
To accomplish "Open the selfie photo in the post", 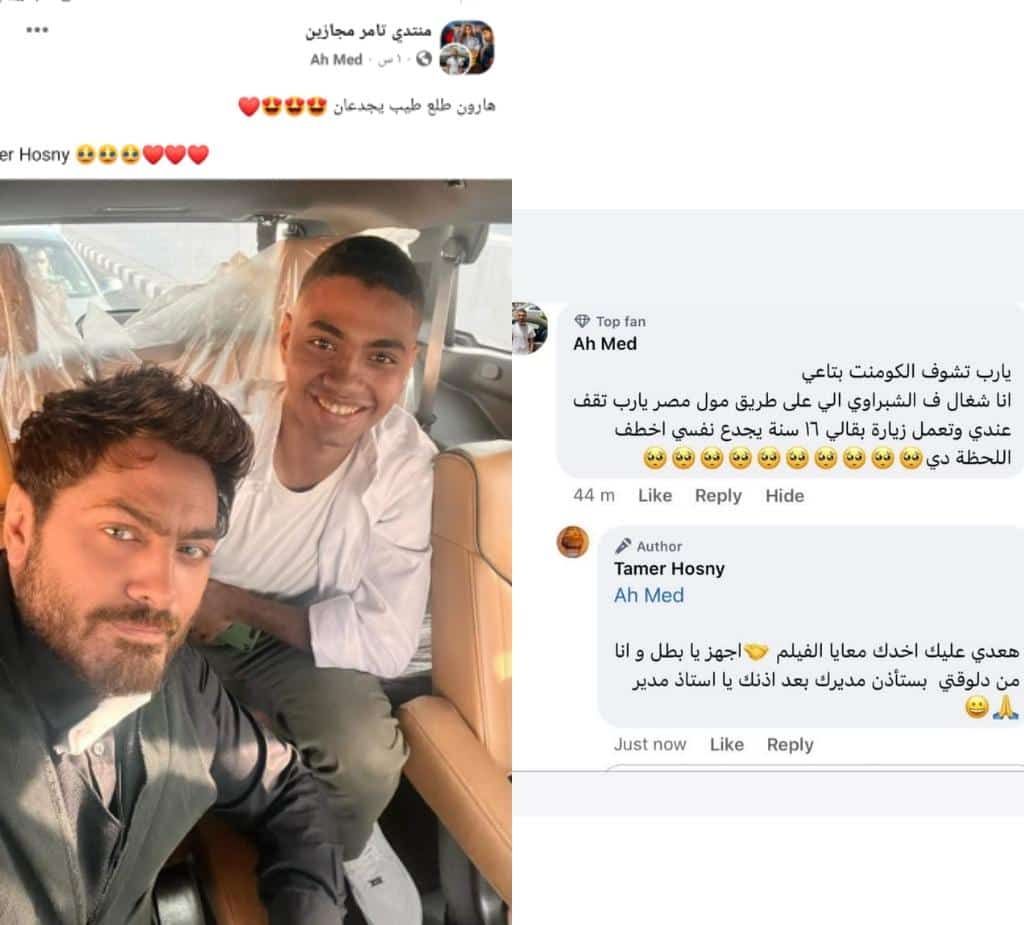I will tap(255, 552).
